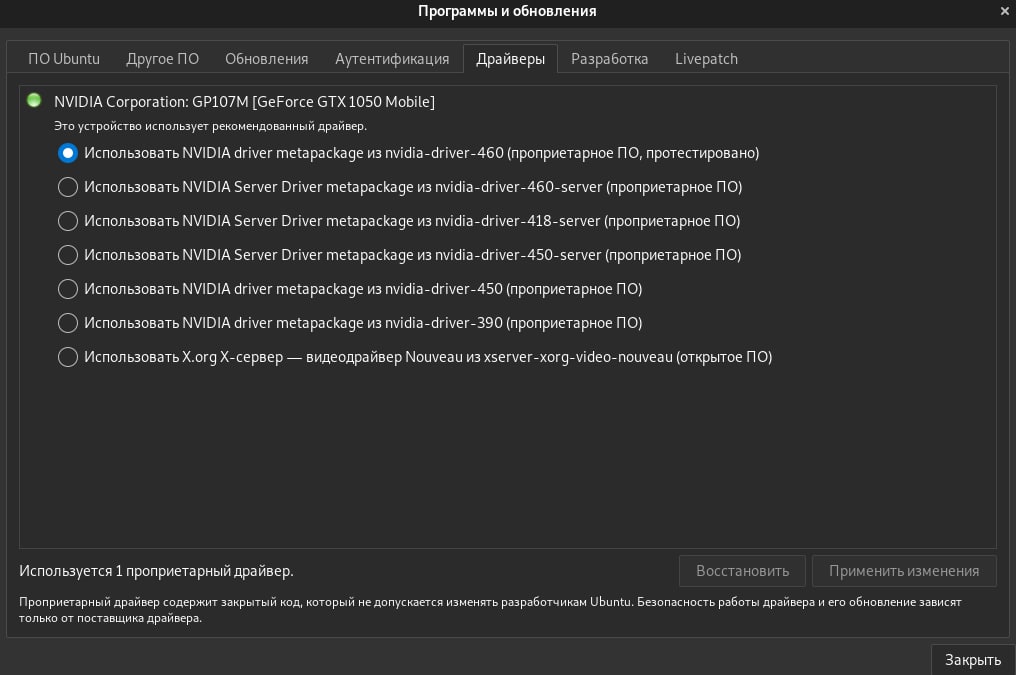Click the green status indicator next to NVIDIA Corporation
The height and width of the screenshot is (675, 1016).
pyautogui.click(x=34, y=100)
